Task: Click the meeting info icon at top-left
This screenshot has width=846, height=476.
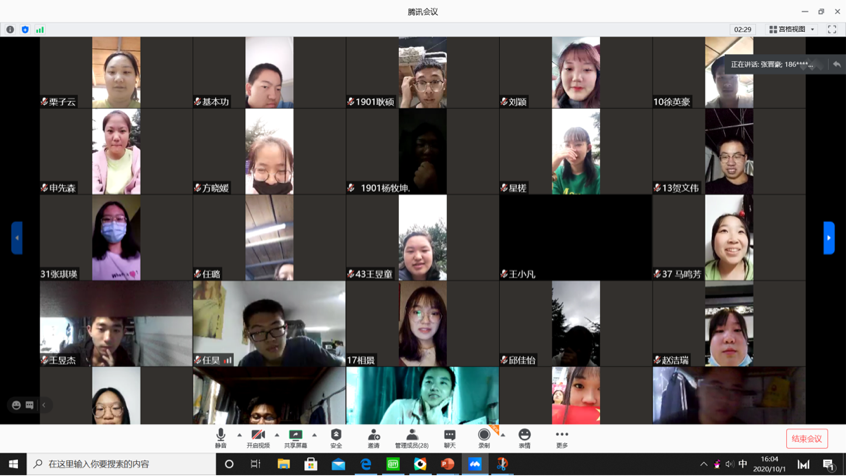Action: (x=10, y=30)
